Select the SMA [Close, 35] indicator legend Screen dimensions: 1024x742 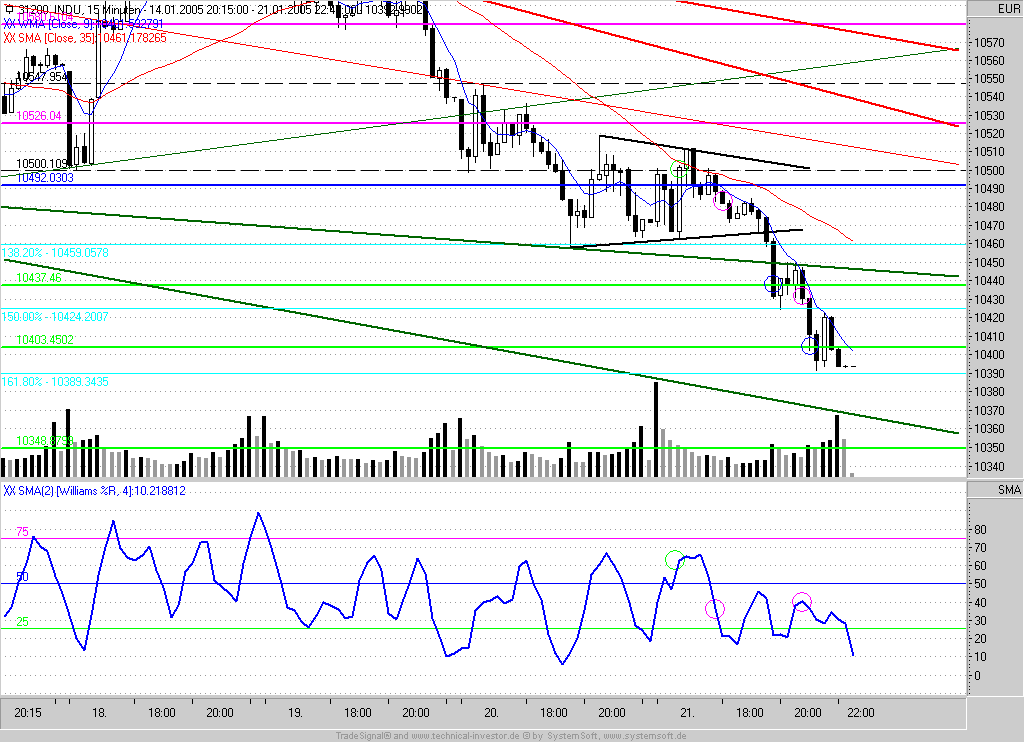[x=85, y=38]
